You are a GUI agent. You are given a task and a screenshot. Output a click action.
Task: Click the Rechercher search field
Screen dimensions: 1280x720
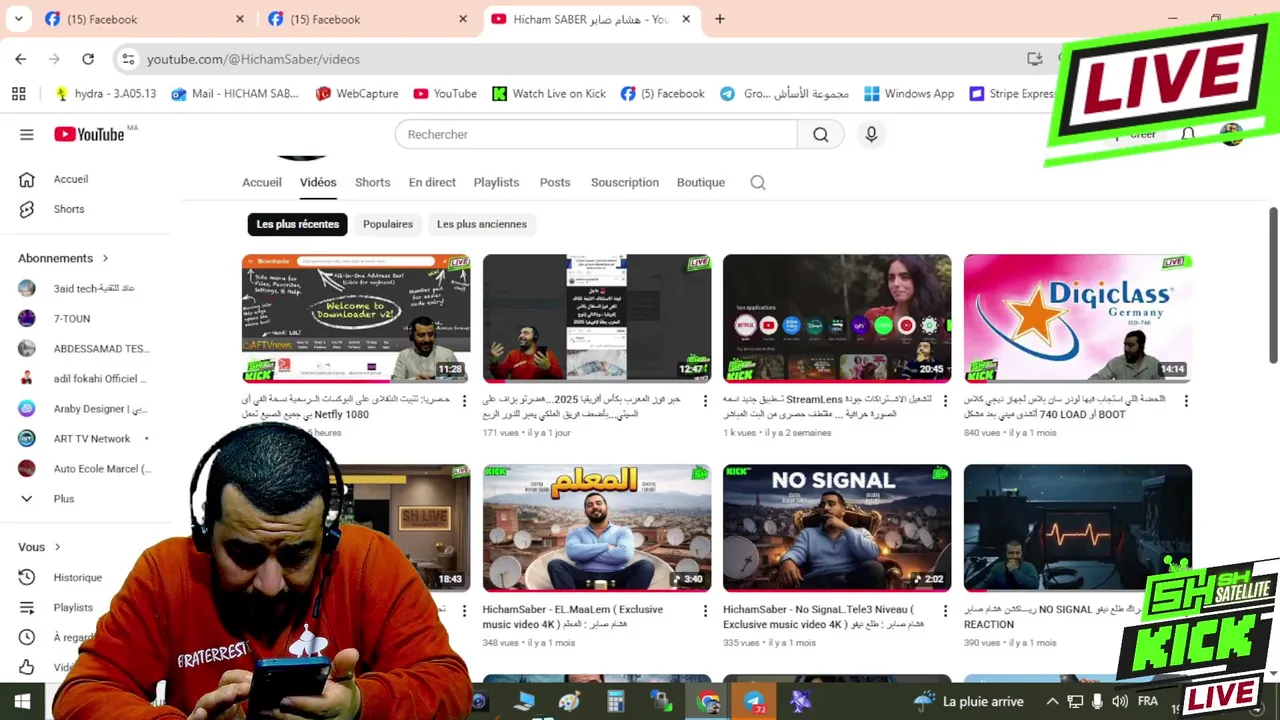click(x=596, y=134)
